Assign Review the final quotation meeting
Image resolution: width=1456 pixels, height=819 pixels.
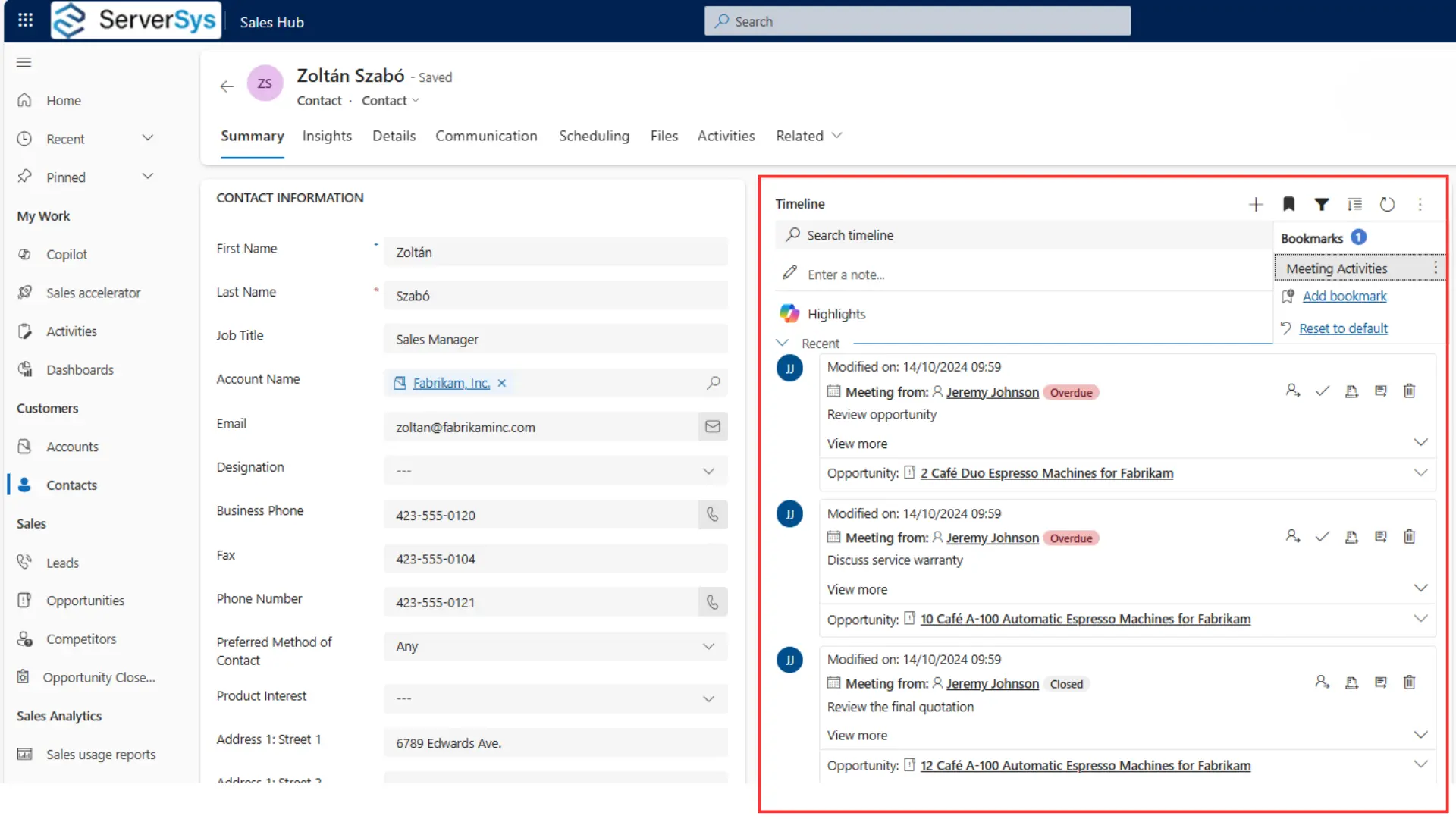[1323, 682]
